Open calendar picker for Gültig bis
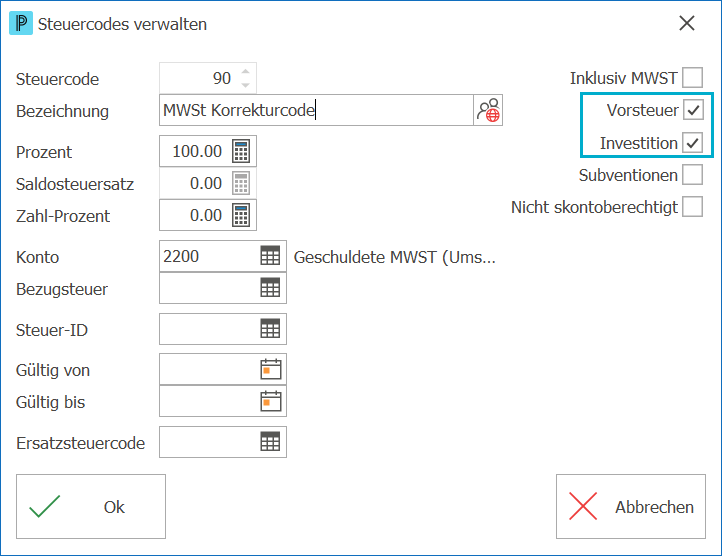Image resolution: width=722 pixels, height=556 pixels. [x=271, y=401]
